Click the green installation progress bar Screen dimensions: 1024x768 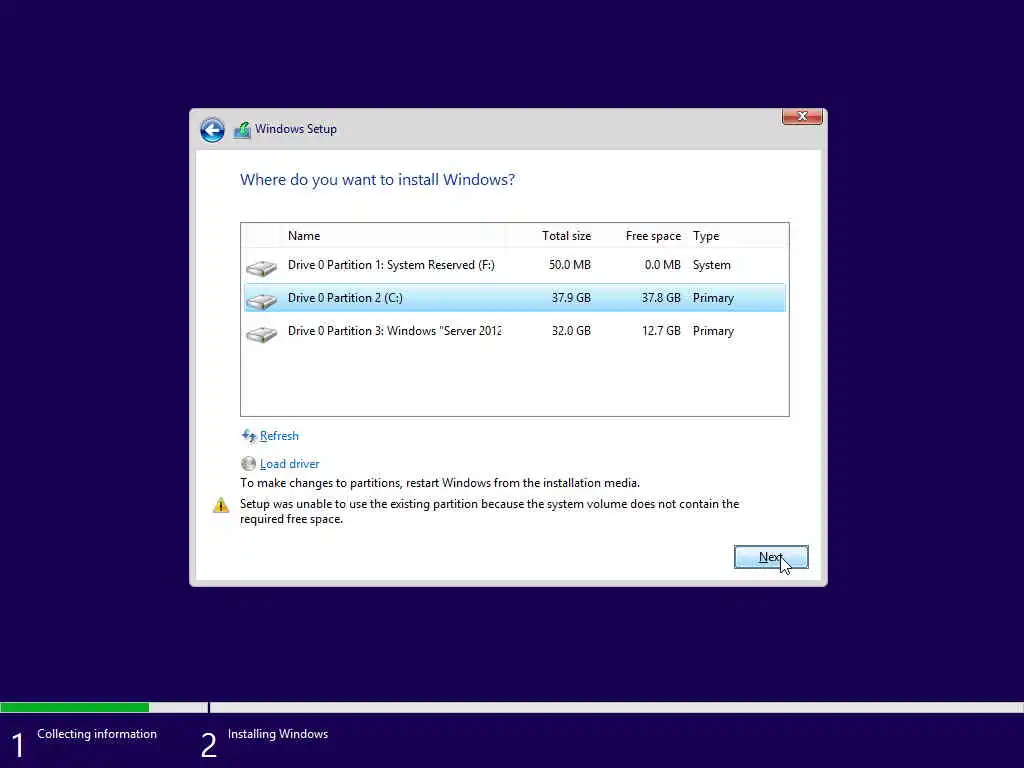(74, 707)
